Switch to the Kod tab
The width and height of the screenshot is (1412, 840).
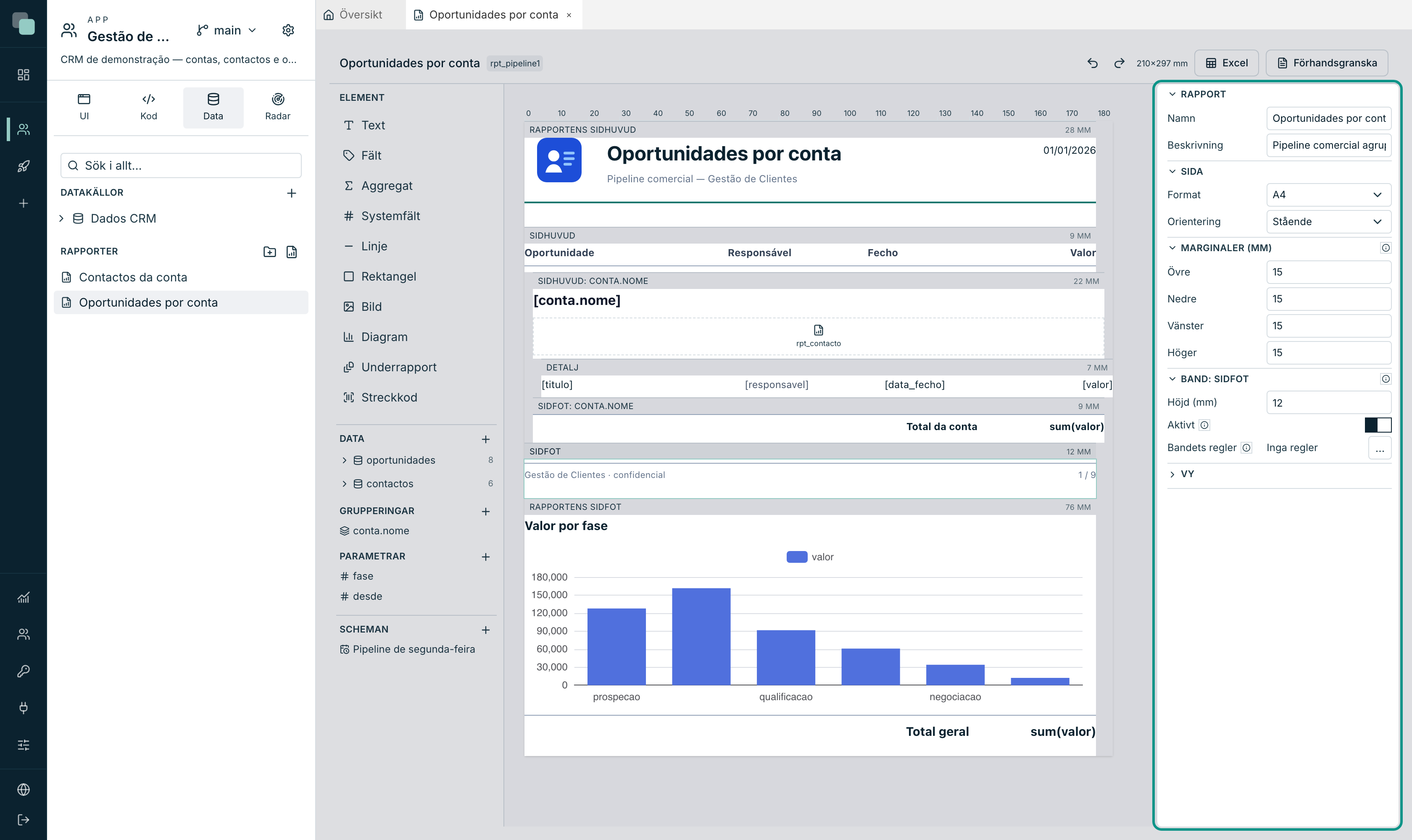click(148, 107)
